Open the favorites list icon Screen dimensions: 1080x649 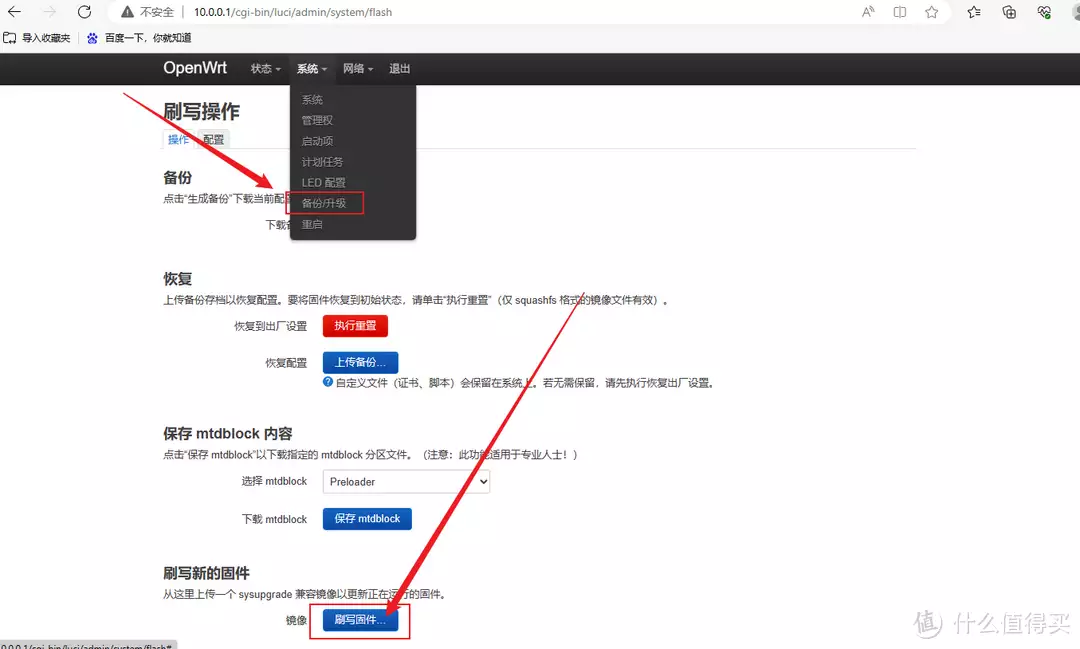pos(973,12)
